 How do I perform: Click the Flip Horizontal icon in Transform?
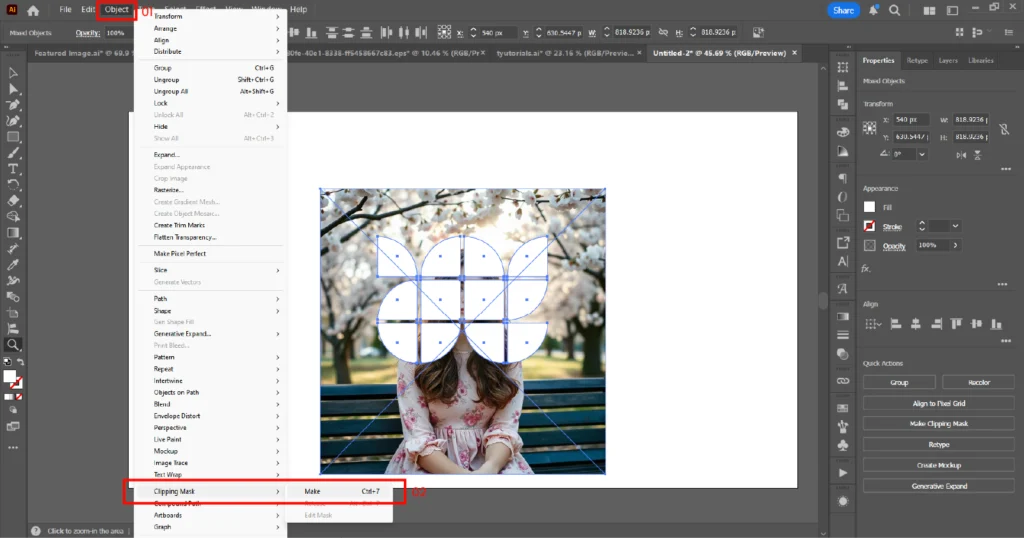pyautogui.click(x=961, y=155)
